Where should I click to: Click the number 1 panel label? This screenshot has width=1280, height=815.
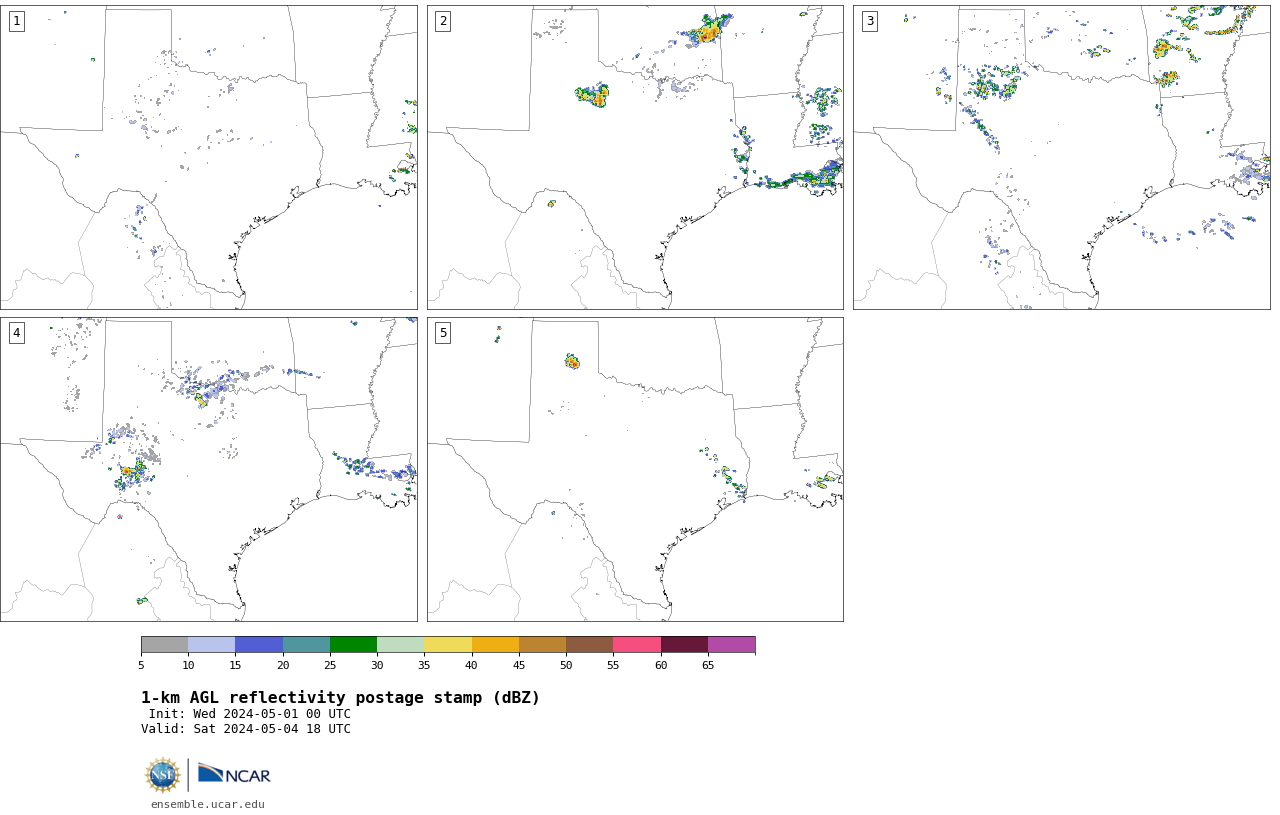click(x=16, y=21)
